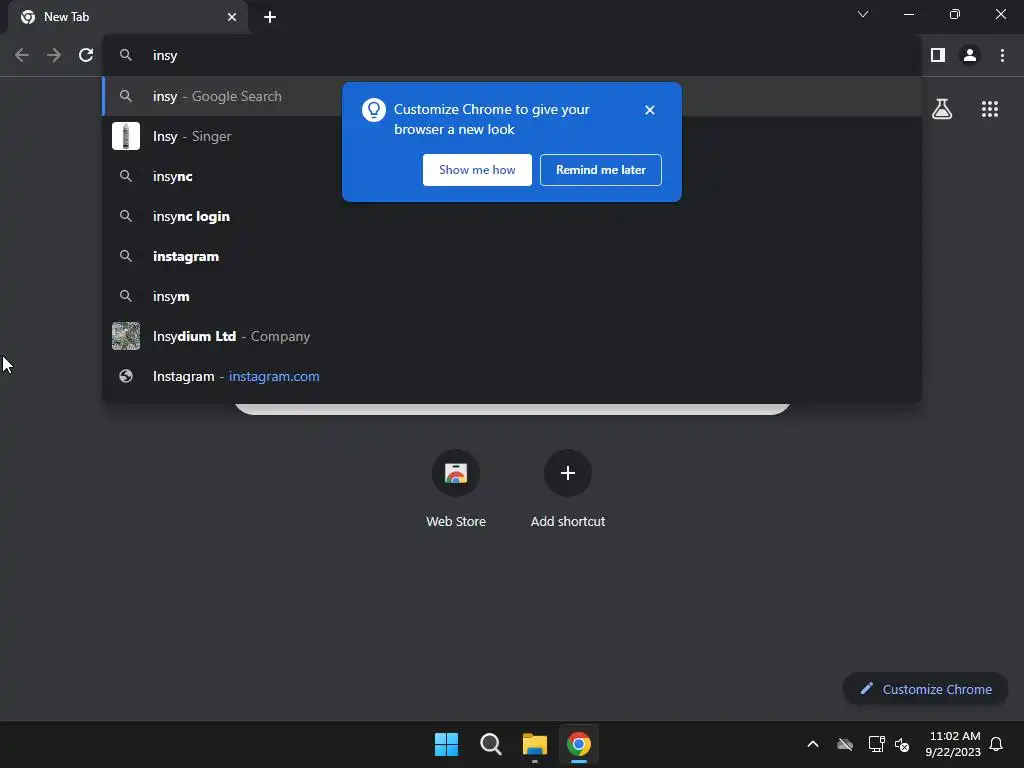Dismiss the Customize Chrome popup
1024x768 pixels.
point(650,110)
